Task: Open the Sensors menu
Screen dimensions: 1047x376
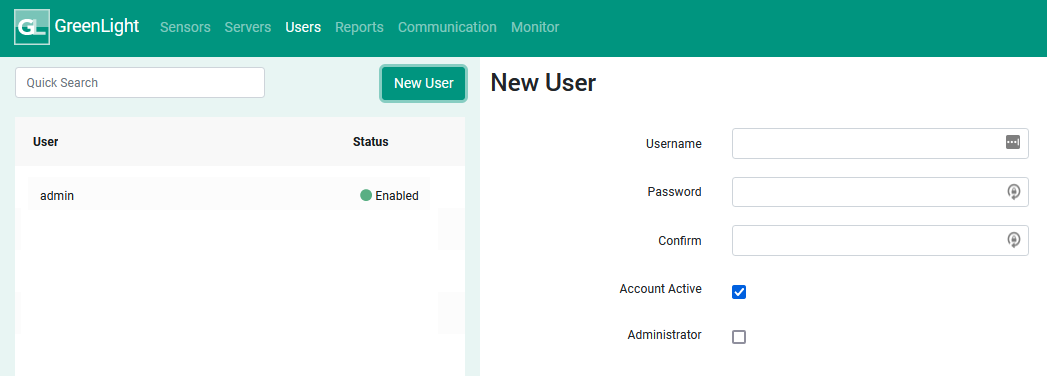Action: [x=186, y=27]
